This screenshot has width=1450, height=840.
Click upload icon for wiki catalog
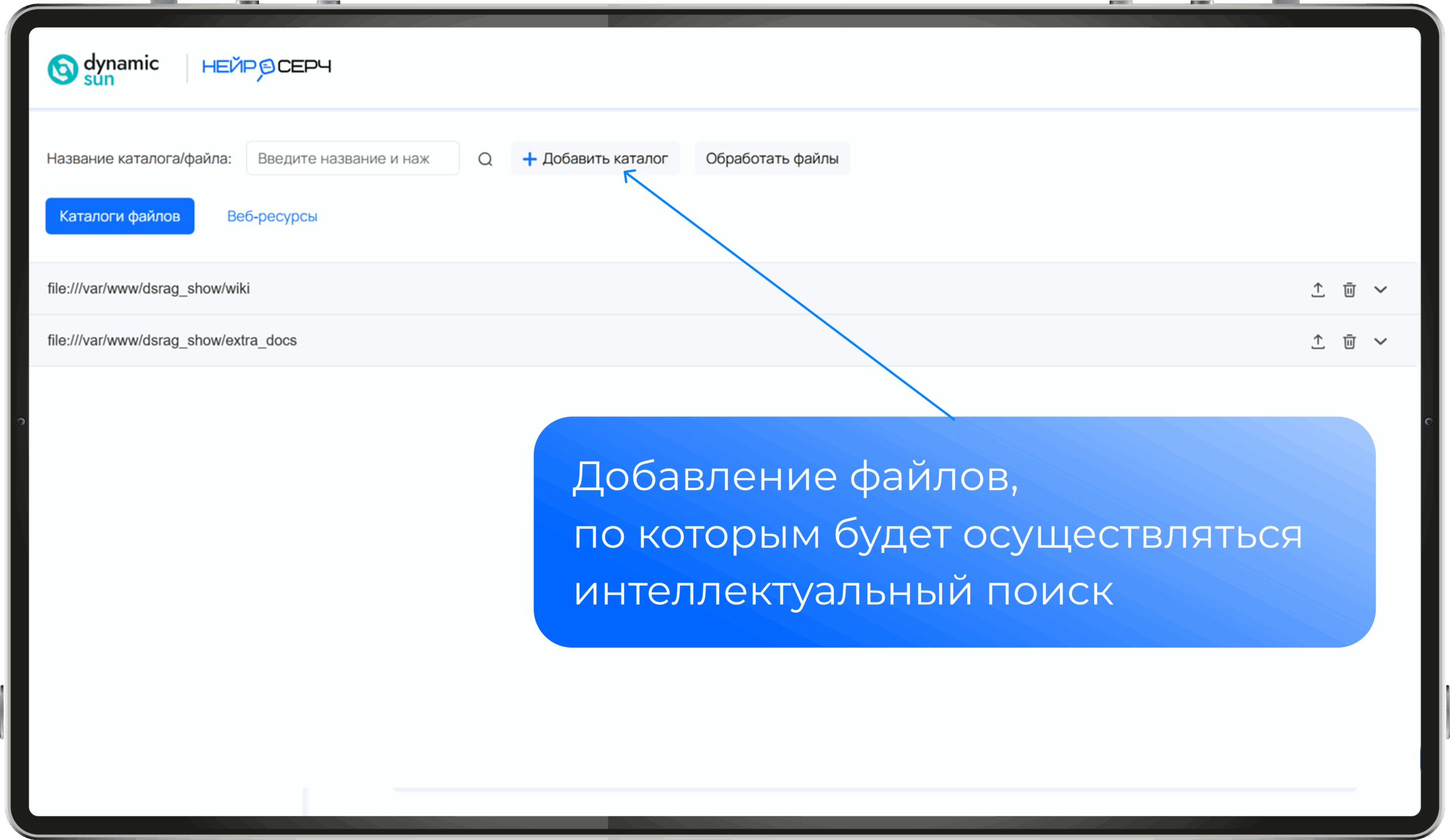pos(1317,289)
